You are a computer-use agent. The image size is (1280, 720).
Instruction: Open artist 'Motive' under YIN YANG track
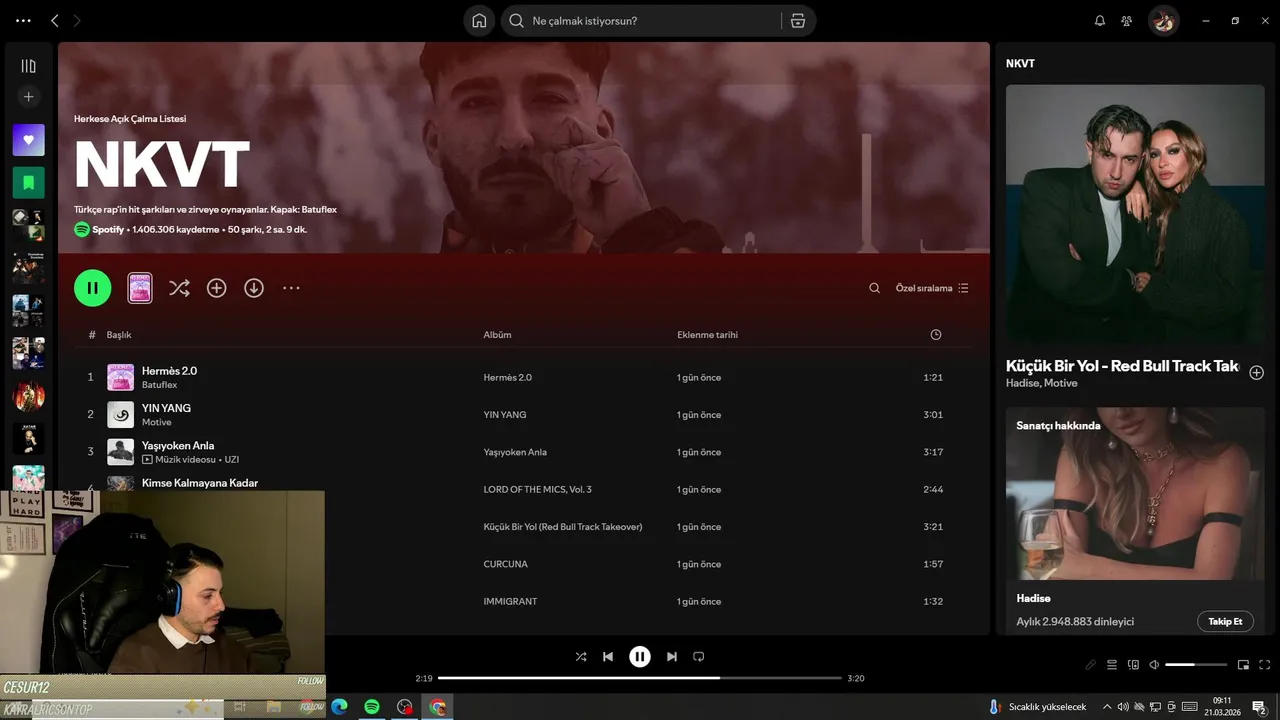(156, 422)
